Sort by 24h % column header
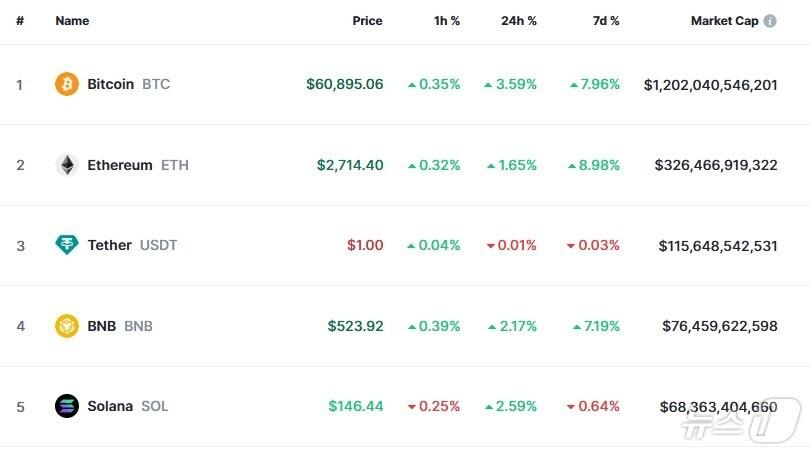811x455 pixels. pyautogui.click(x=519, y=21)
